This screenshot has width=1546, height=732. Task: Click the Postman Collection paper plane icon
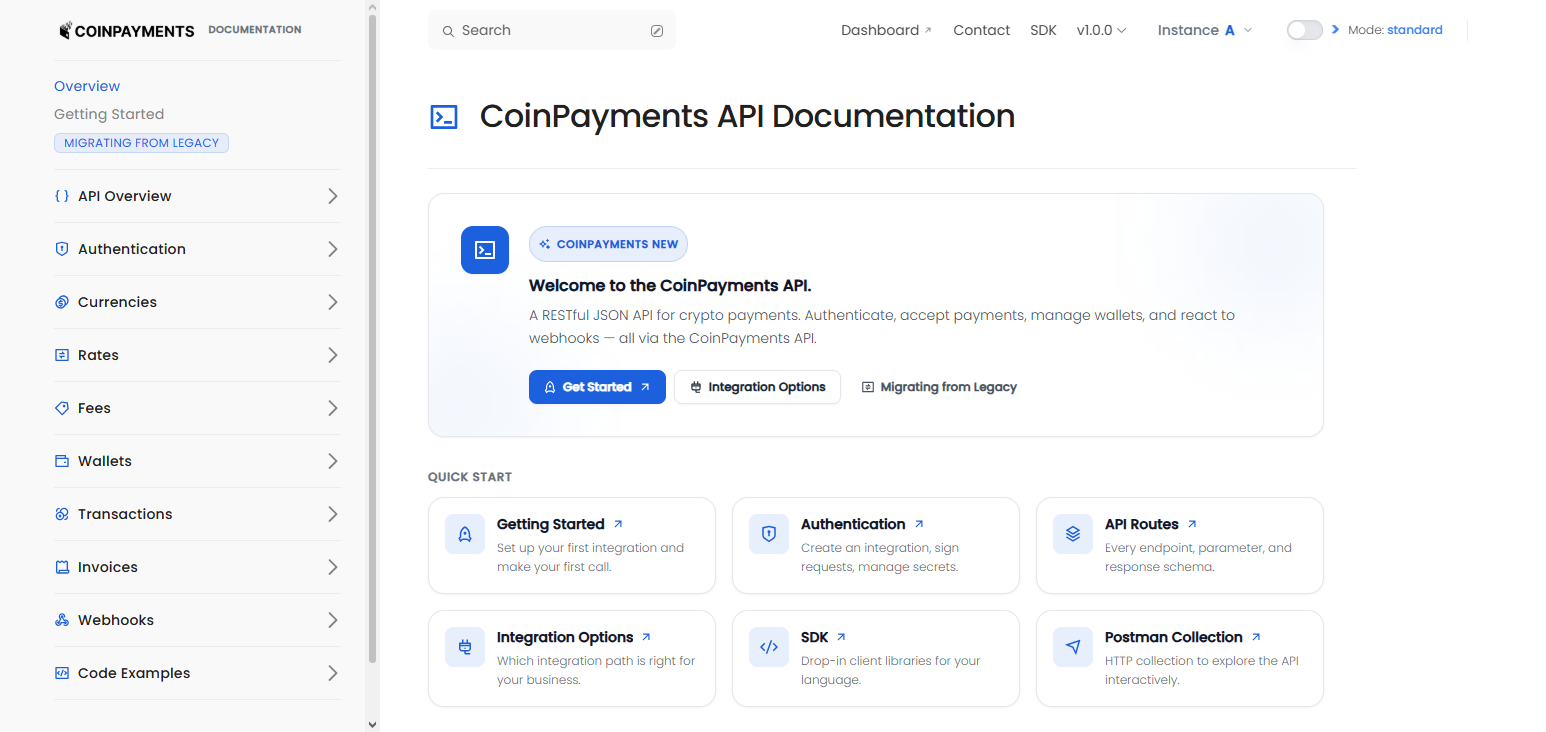(1073, 647)
